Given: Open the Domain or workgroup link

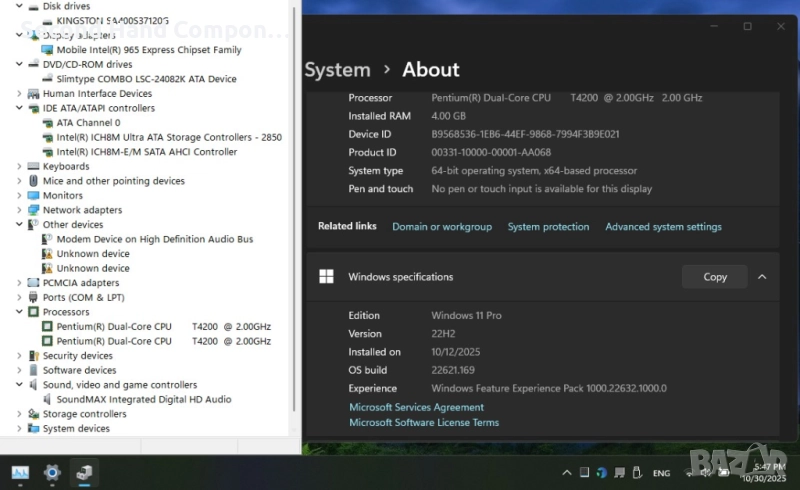Looking at the screenshot, I should [x=441, y=227].
